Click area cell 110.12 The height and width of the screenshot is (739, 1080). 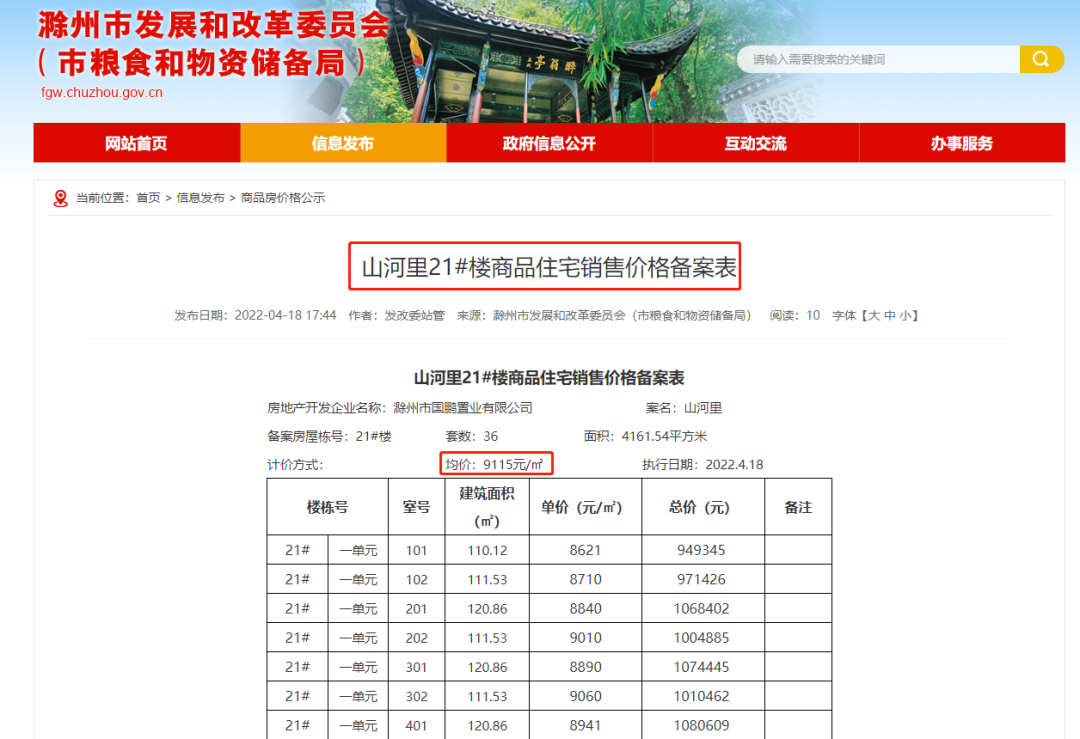pyautogui.click(x=487, y=550)
